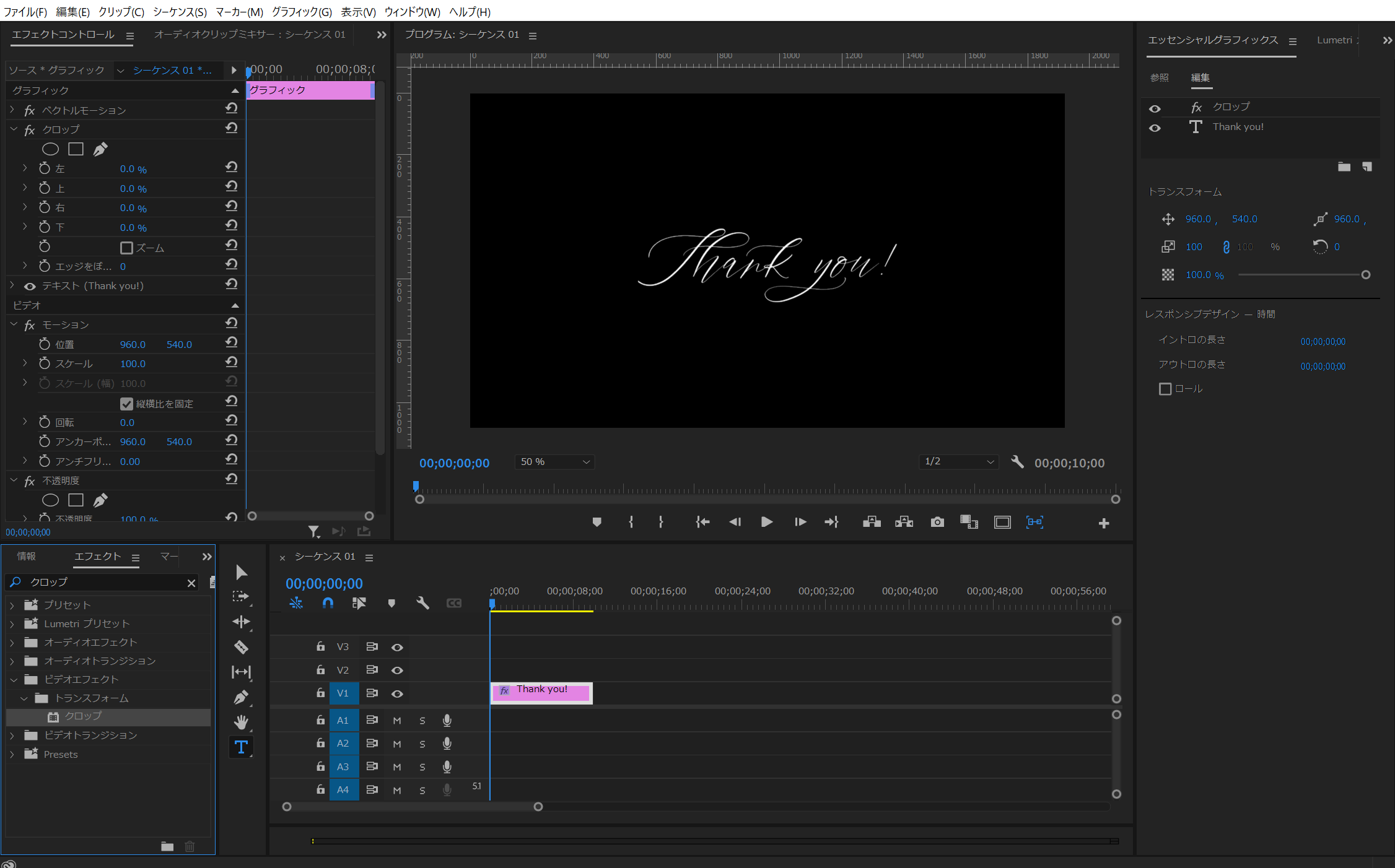Select the Hand tool
The image size is (1395, 868).
(241, 722)
